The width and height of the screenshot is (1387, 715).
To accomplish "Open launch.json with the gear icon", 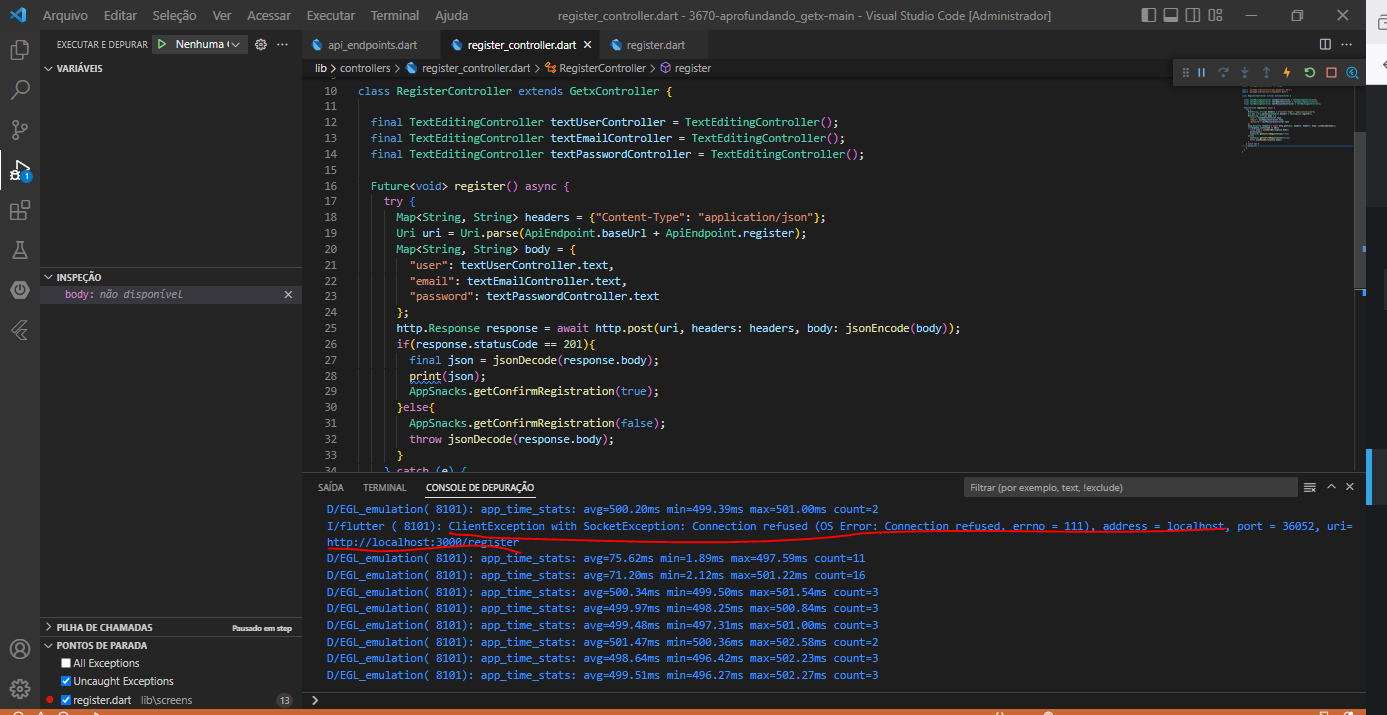I will click(261, 45).
